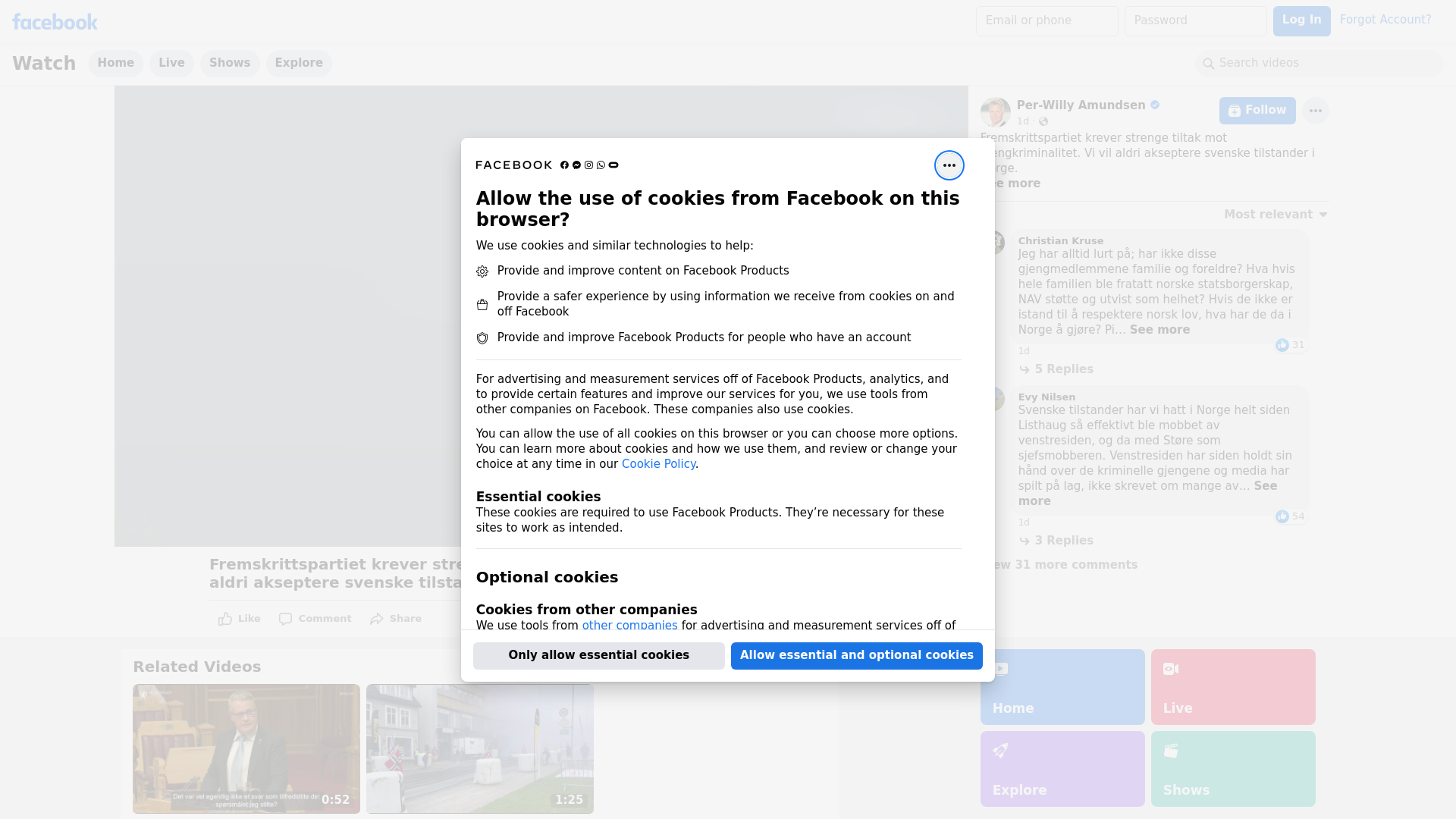1456x819 pixels.
Task: Click the green Shows tile
Action: (x=1233, y=769)
